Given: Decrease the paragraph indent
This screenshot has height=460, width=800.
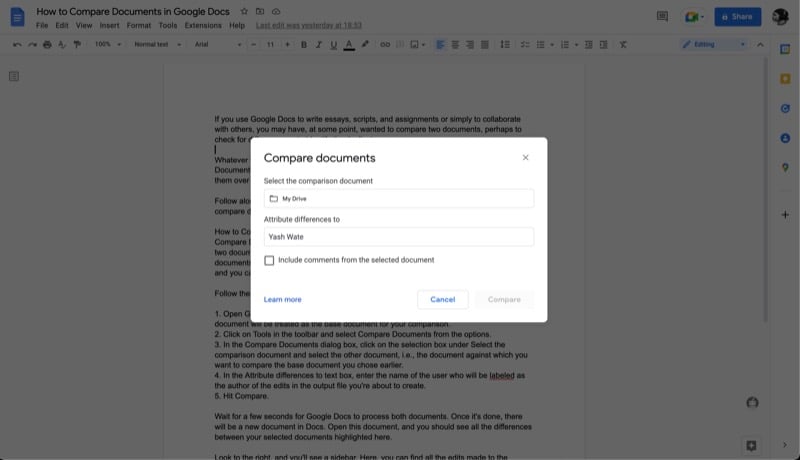Looking at the screenshot, I should coord(588,44).
